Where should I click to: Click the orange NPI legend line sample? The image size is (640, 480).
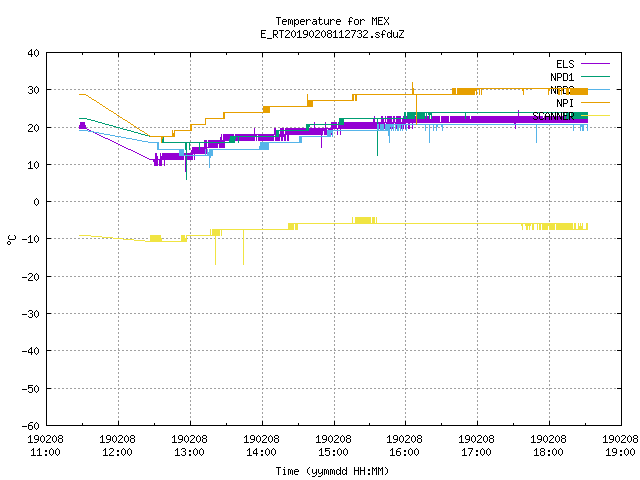coord(595,102)
